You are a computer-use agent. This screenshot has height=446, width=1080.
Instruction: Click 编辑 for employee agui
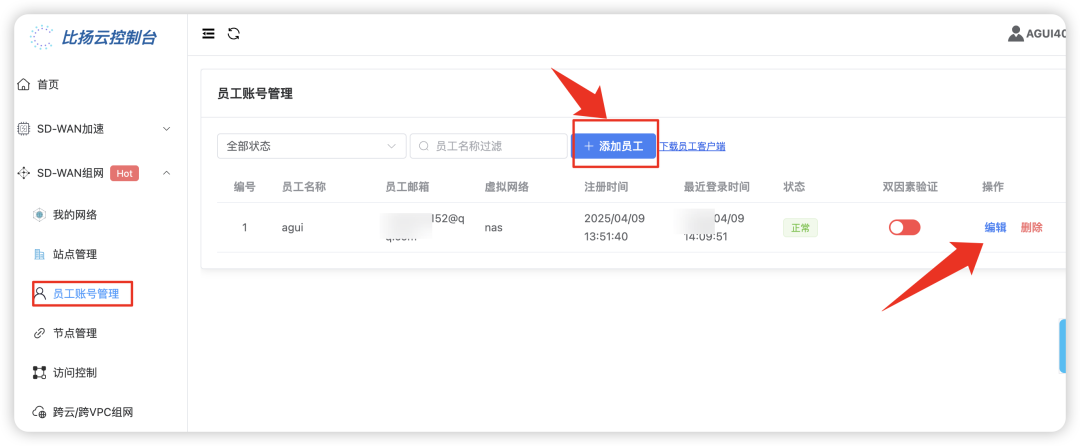[995, 227]
